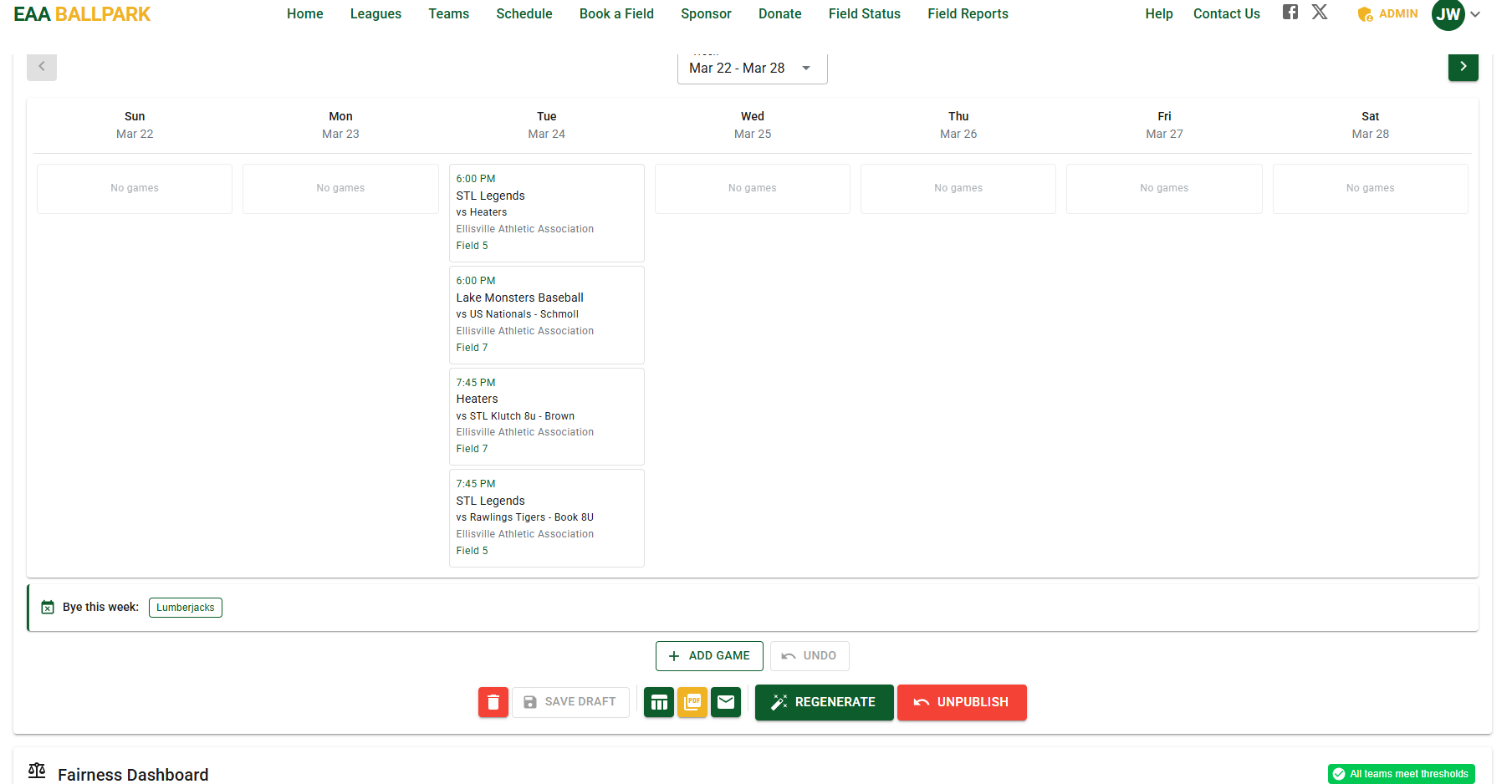
Task: Click the email envelope icon button
Action: [726, 702]
